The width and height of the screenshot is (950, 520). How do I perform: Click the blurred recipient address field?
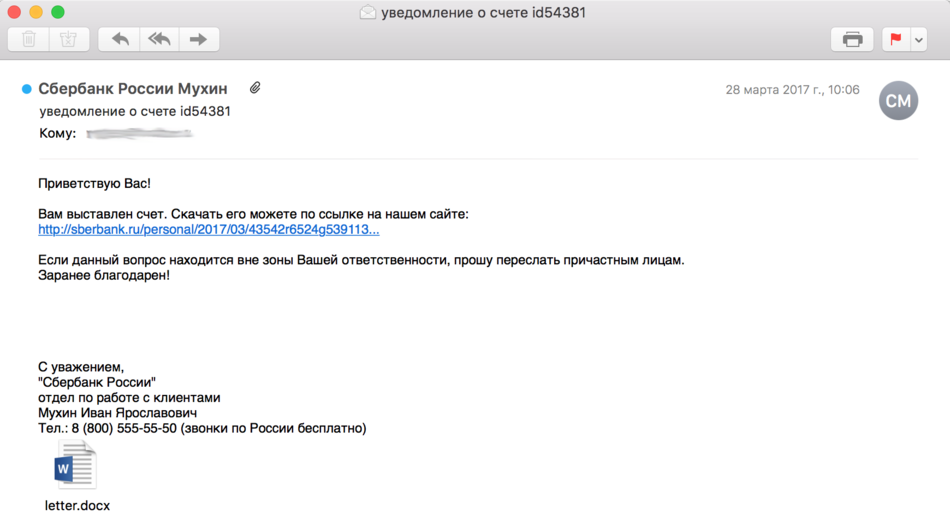point(139,133)
